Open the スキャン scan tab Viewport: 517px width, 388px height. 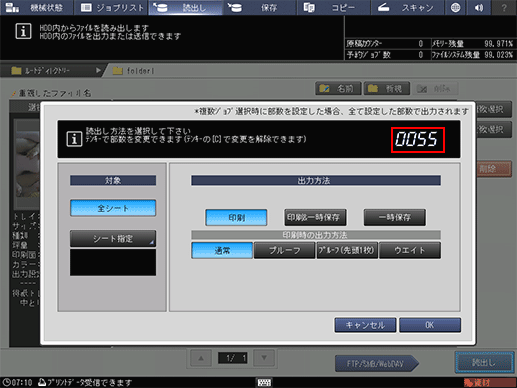[408, 7]
